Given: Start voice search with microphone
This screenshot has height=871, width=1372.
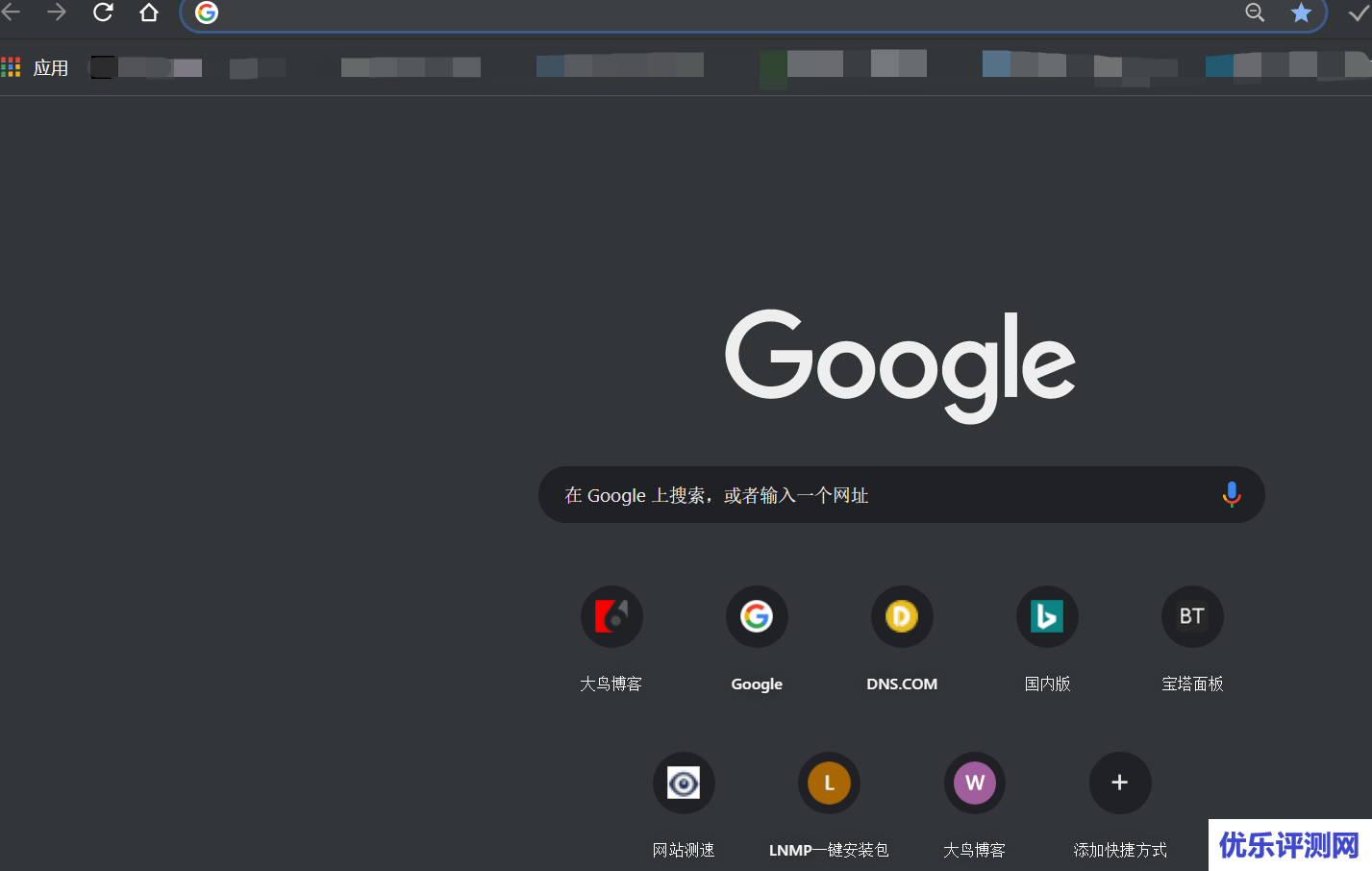Looking at the screenshot, I should click(1232, 495).
